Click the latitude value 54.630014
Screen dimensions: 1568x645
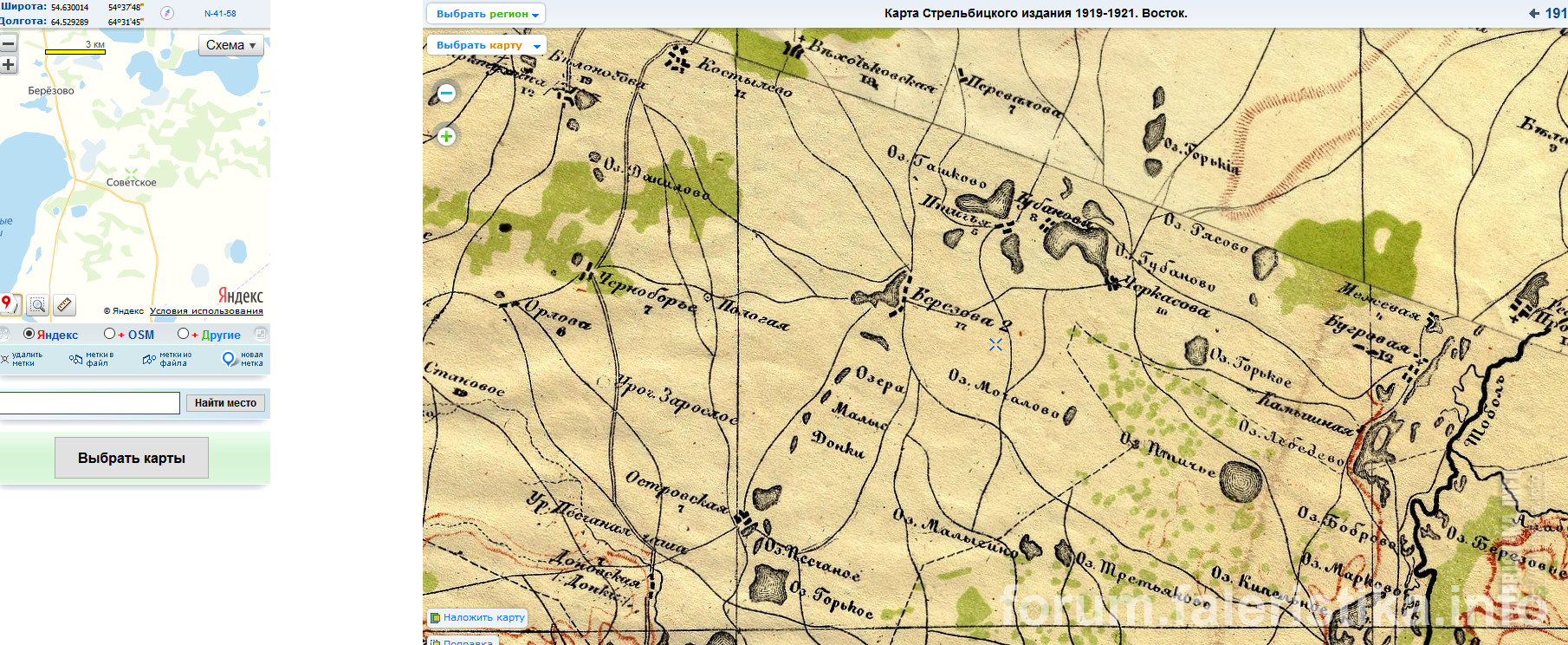(x=69, y=8)
